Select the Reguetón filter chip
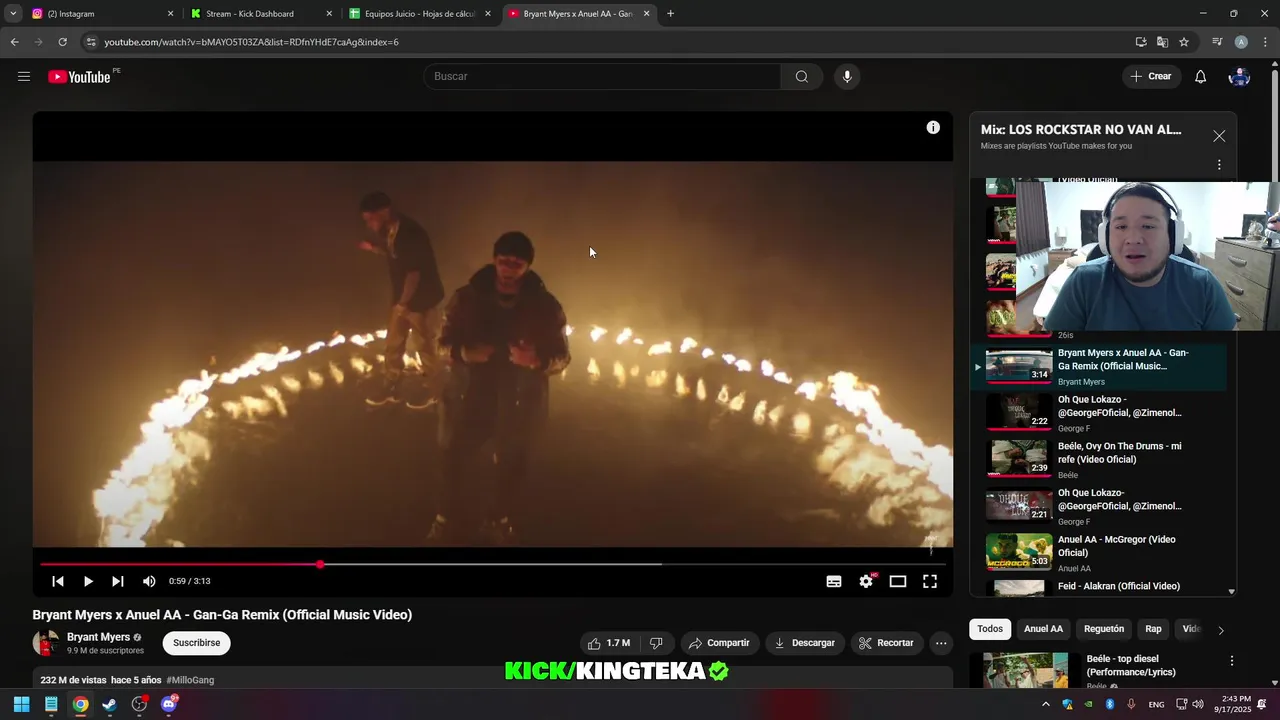 [x=1104, y=629]
